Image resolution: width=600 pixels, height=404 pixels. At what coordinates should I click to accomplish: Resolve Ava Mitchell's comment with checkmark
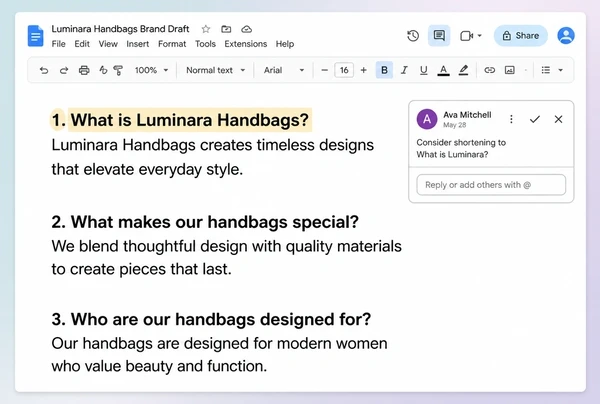click(535, 119)
